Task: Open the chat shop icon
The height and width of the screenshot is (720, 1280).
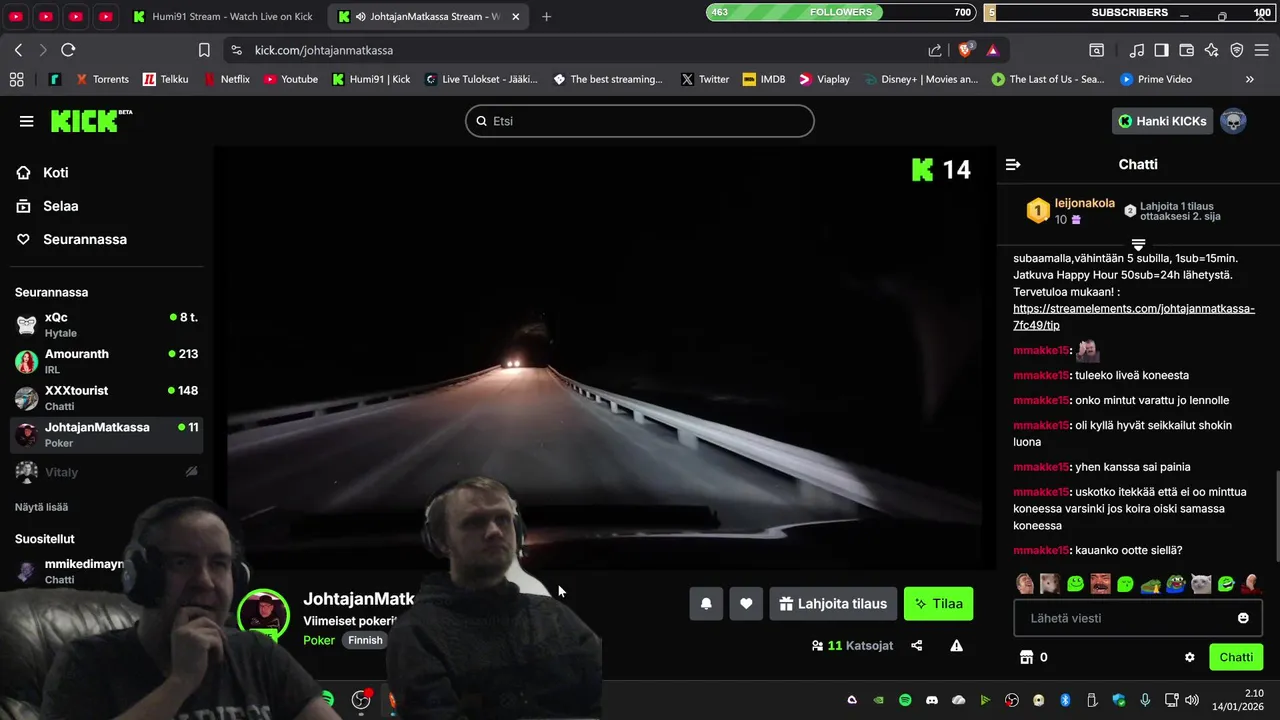Action: (x=1025, y=657)
